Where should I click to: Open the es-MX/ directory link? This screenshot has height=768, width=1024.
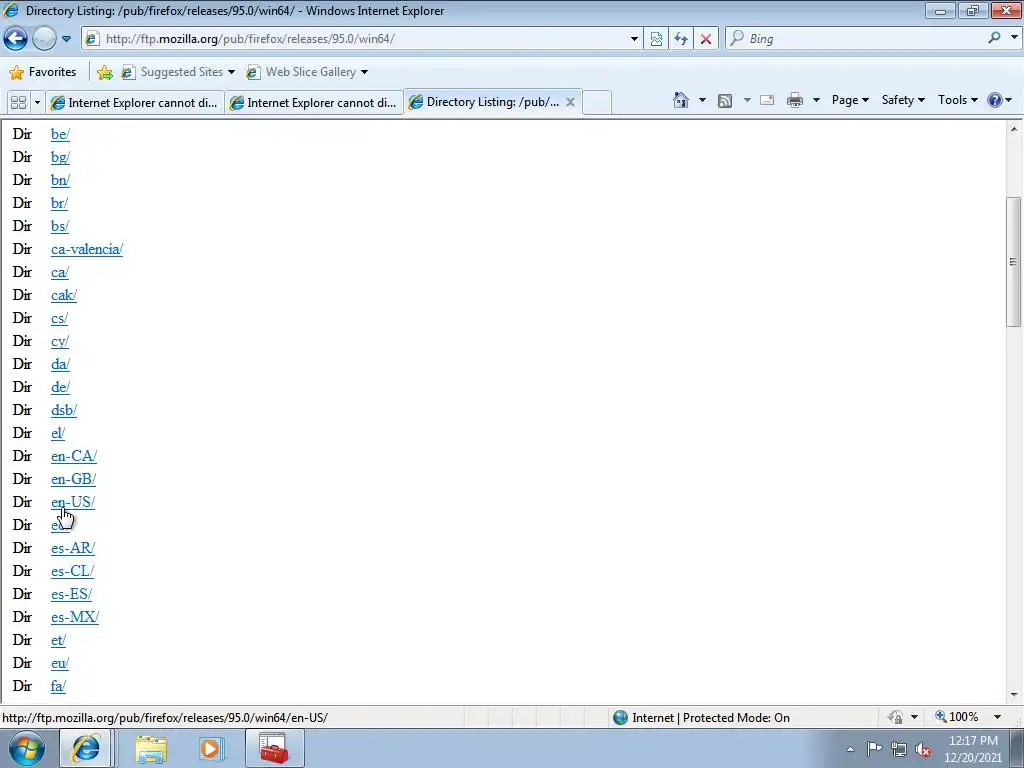75,617
